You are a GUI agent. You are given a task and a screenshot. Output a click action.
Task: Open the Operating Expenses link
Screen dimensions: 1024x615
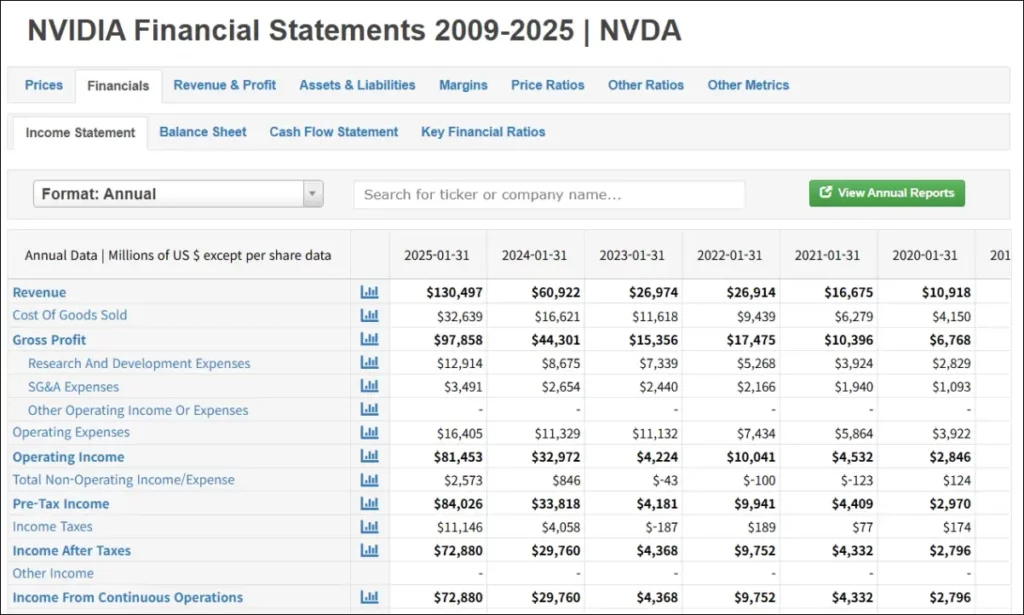pyautogui.click(x=71, y=432)
